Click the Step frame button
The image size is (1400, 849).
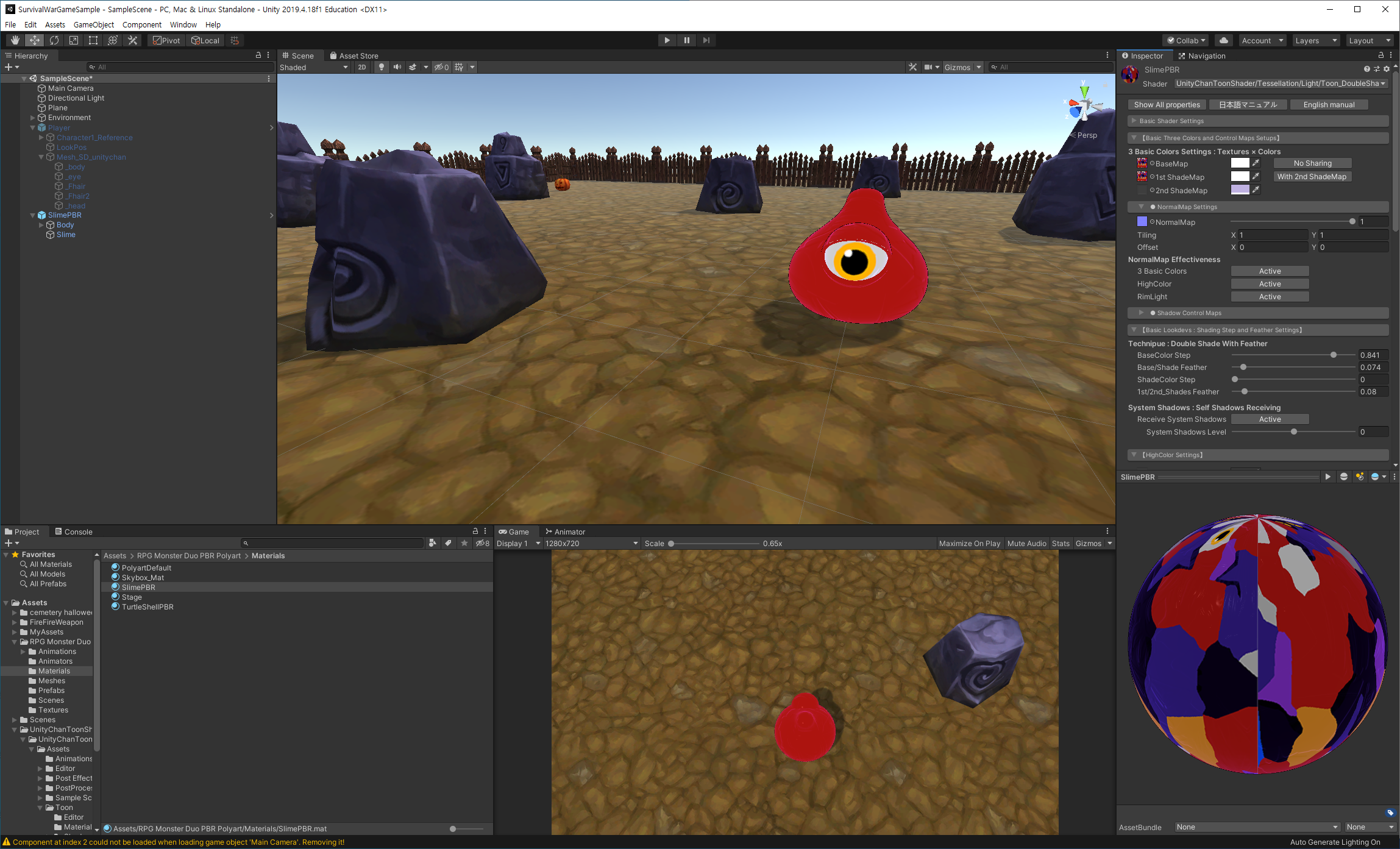tap(706, 40)
